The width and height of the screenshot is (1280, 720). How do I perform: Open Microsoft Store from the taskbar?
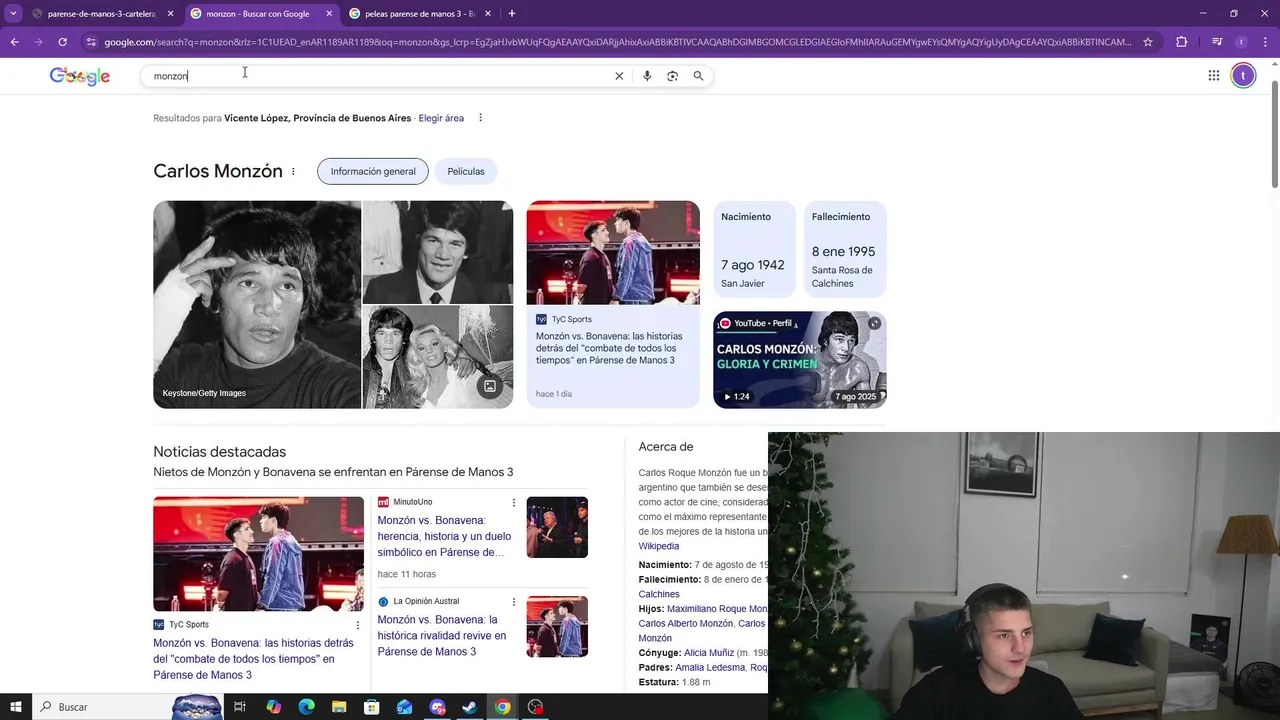coord(372,707)
